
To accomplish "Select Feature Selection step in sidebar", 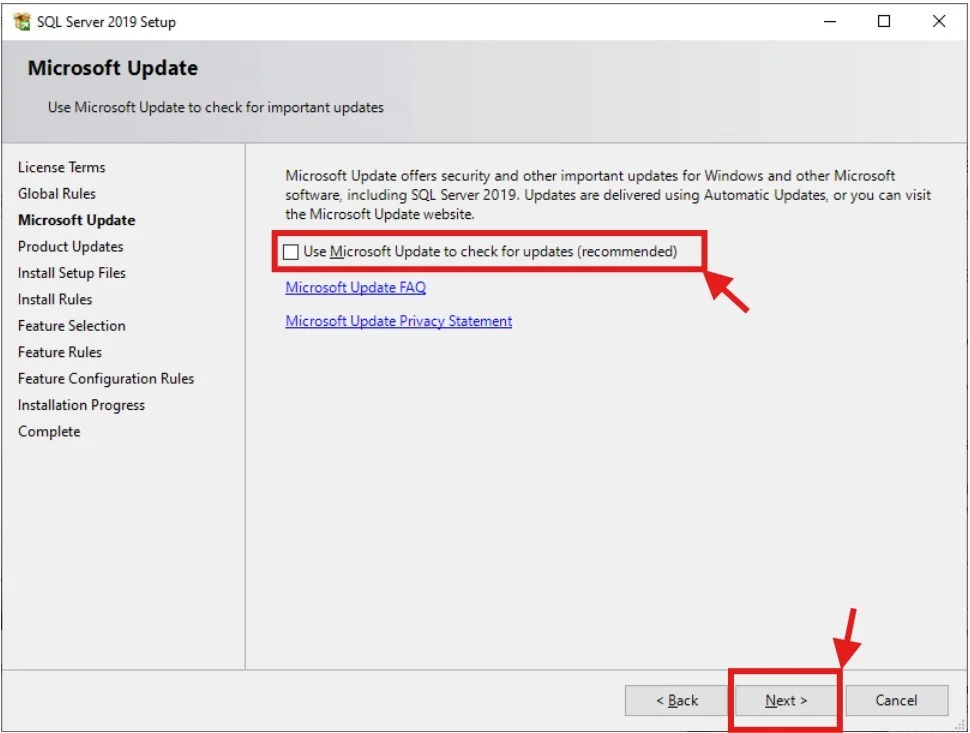I will [72, 325].
